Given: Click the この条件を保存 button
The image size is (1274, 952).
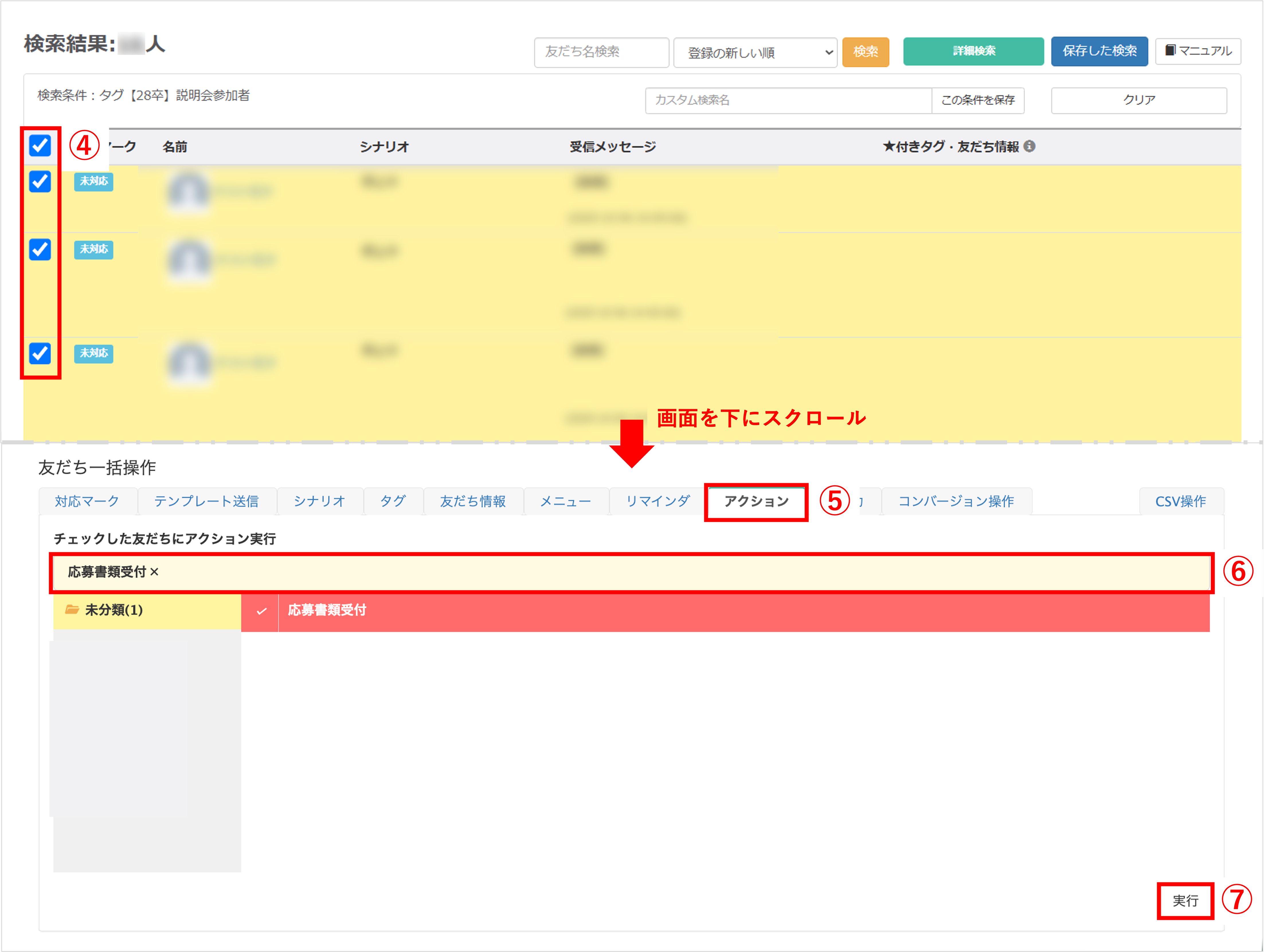Looking at the screenshot, I should (978, 100).
